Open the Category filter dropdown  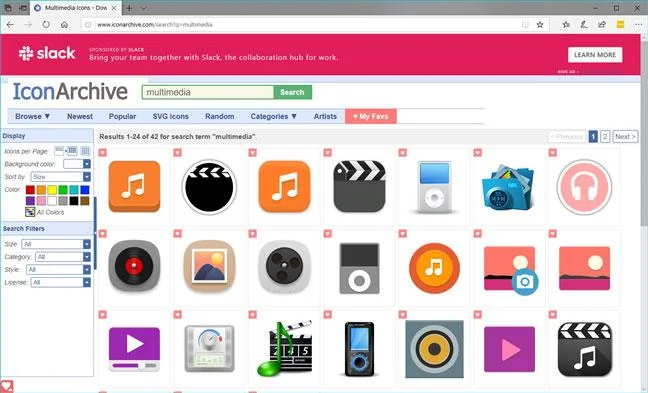(x=63, y=257)
